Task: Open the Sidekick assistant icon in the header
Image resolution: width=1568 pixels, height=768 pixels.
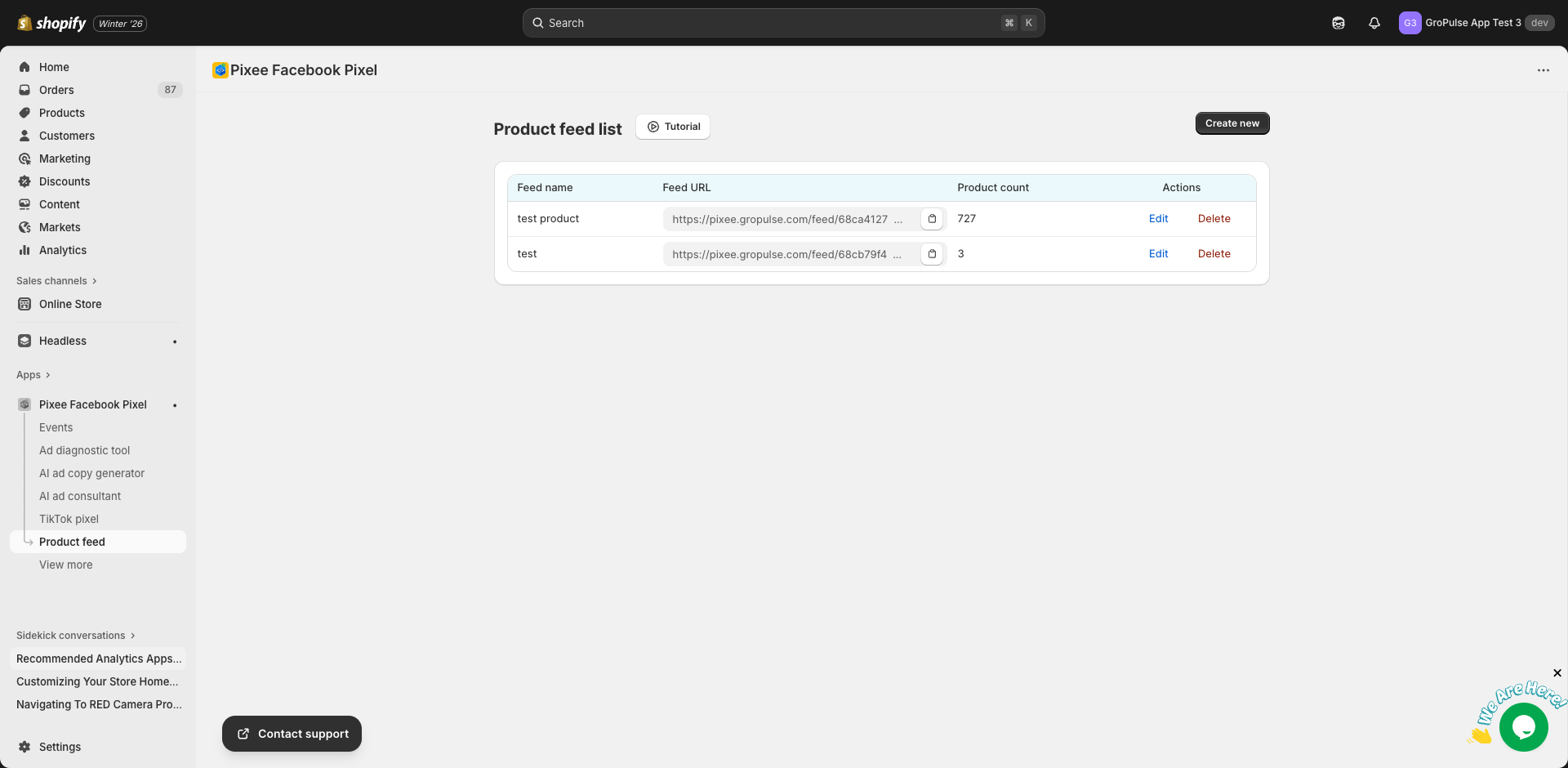Action: pos(1339,23)
